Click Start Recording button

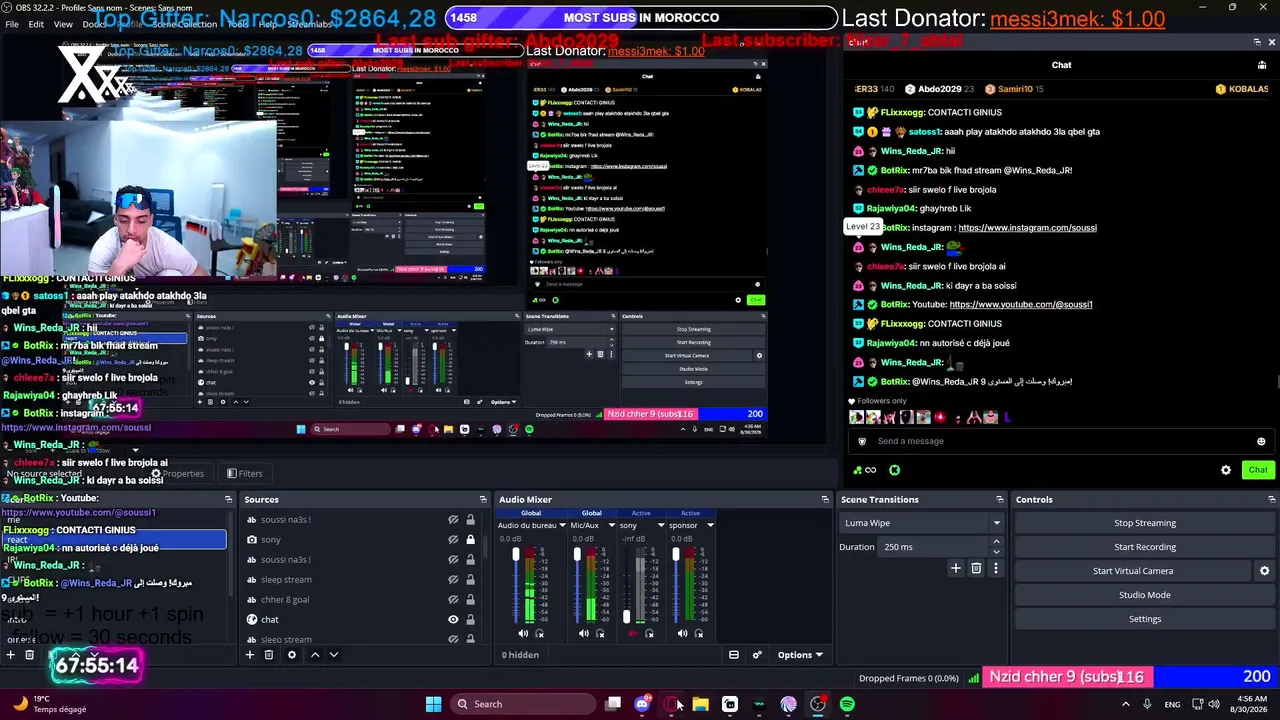click(1145, 547)
